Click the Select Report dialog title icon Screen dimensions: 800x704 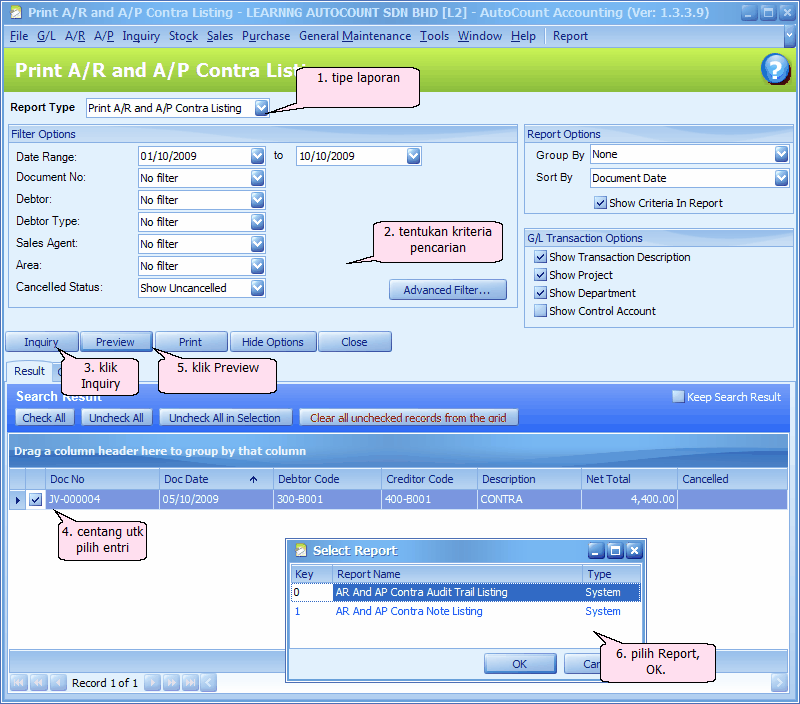coord(300,551)
